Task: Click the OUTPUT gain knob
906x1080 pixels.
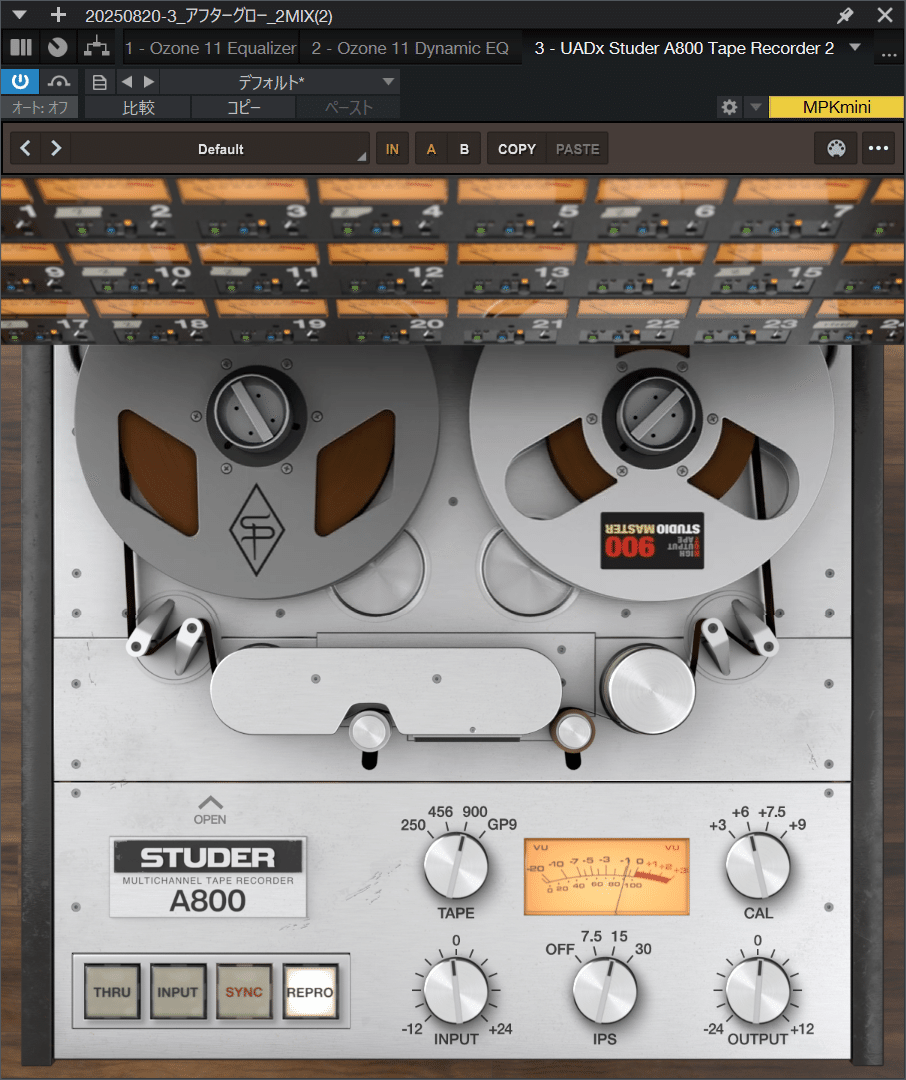Action: [758, 991]
